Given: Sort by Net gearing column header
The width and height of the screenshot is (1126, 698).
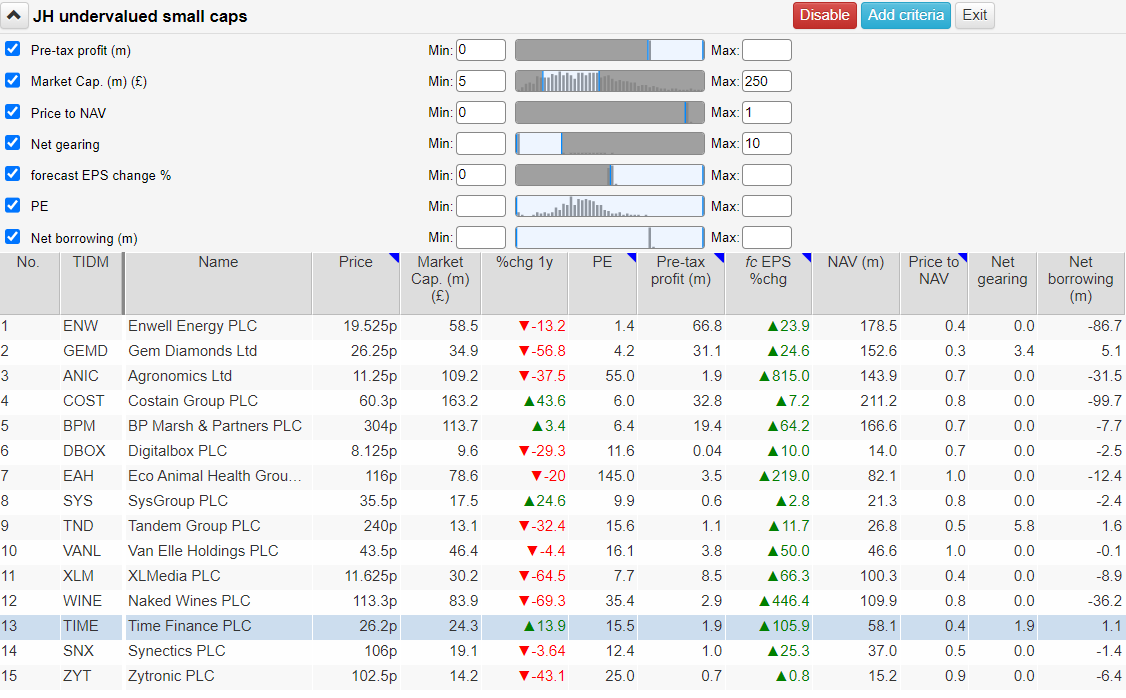Looking at the screenshot, I should 1002,283.
